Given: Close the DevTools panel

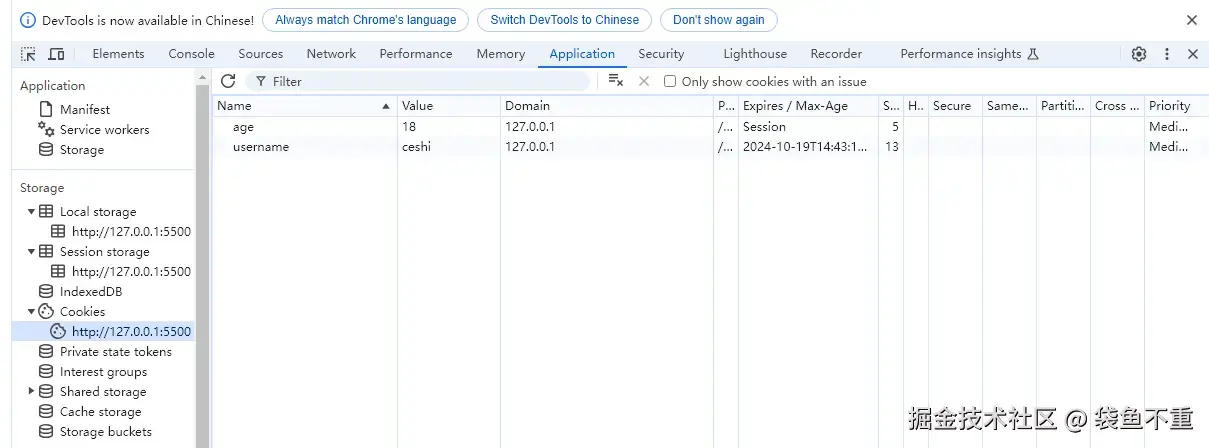Looking at the screenshot, I should (1192, 54).
